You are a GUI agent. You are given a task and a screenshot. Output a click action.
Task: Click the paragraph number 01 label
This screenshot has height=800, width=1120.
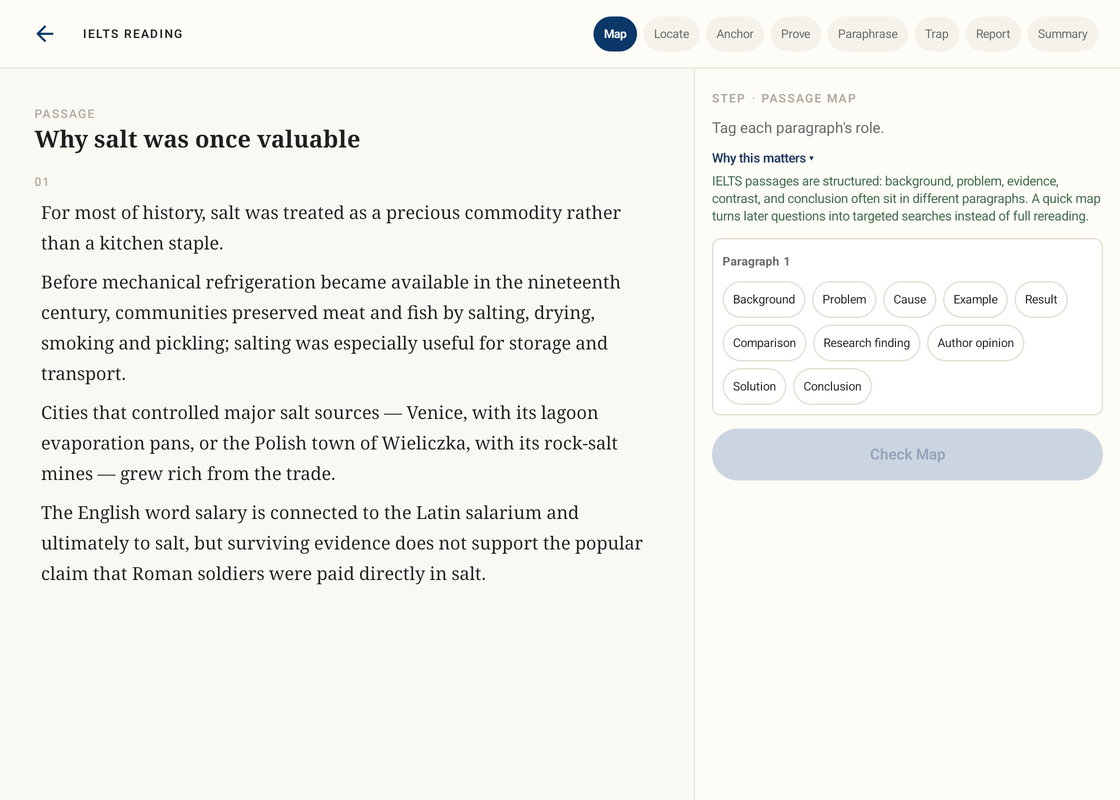point(42,182)
